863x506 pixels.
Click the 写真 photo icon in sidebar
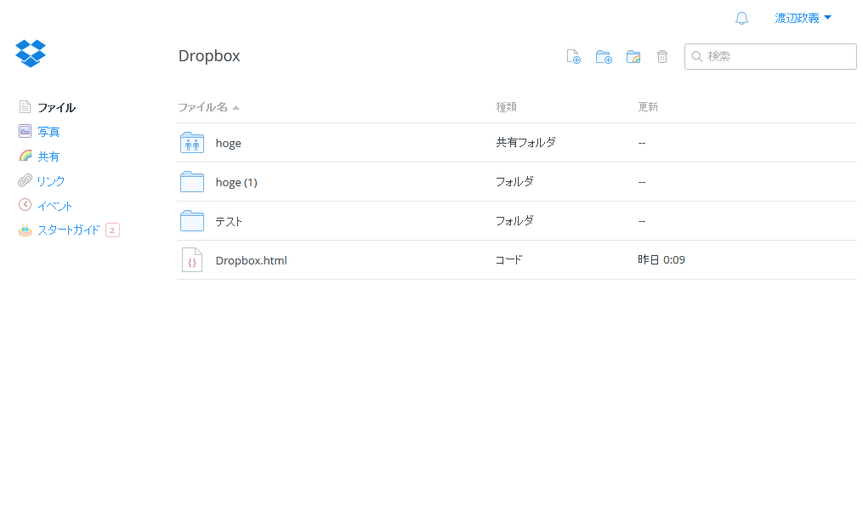click(x=25, y=131)
